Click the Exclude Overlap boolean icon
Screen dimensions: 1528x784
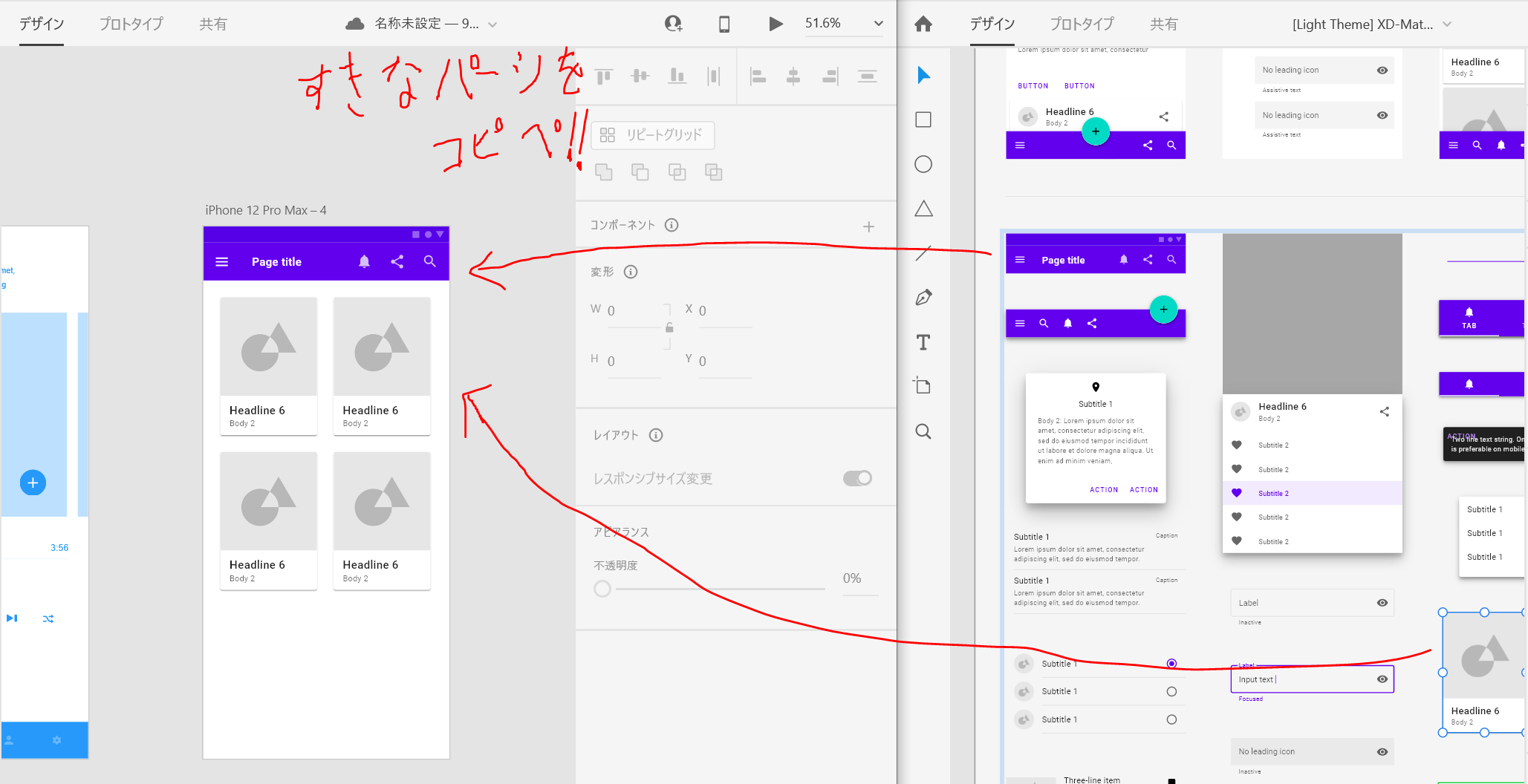pos(714,172)
